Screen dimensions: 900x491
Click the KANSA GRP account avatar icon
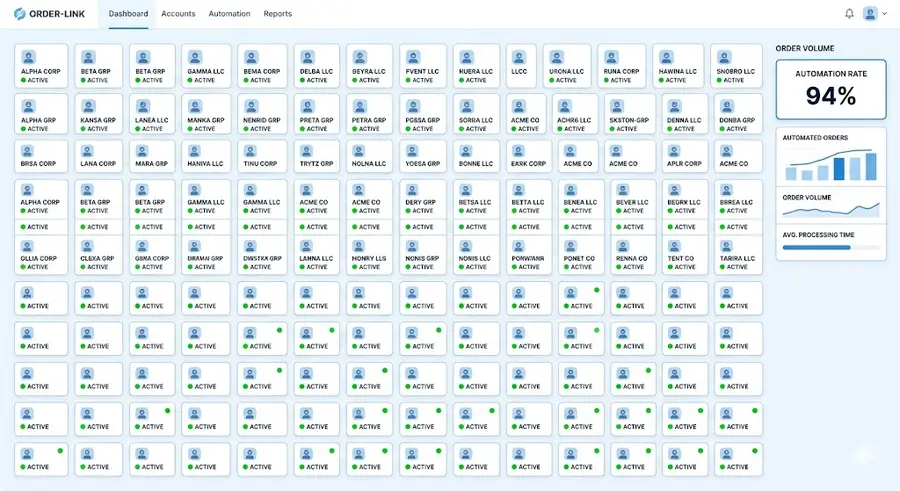(x=88, y=106)
